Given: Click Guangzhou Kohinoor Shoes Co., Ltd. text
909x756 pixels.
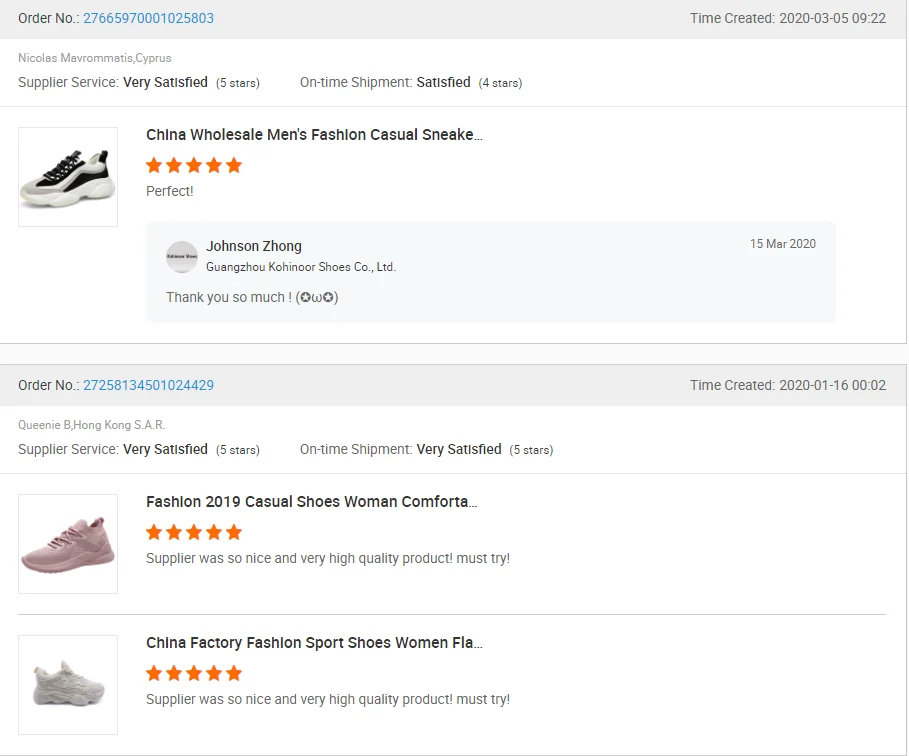Looking at the screenshot, I should click(x=301, y=267).
